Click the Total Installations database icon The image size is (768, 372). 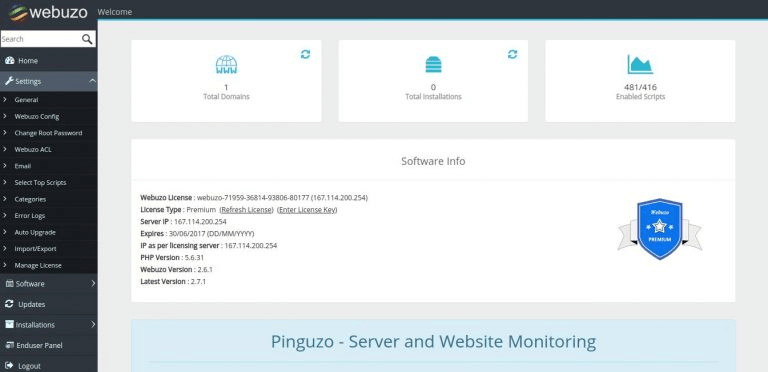(433, 65)
